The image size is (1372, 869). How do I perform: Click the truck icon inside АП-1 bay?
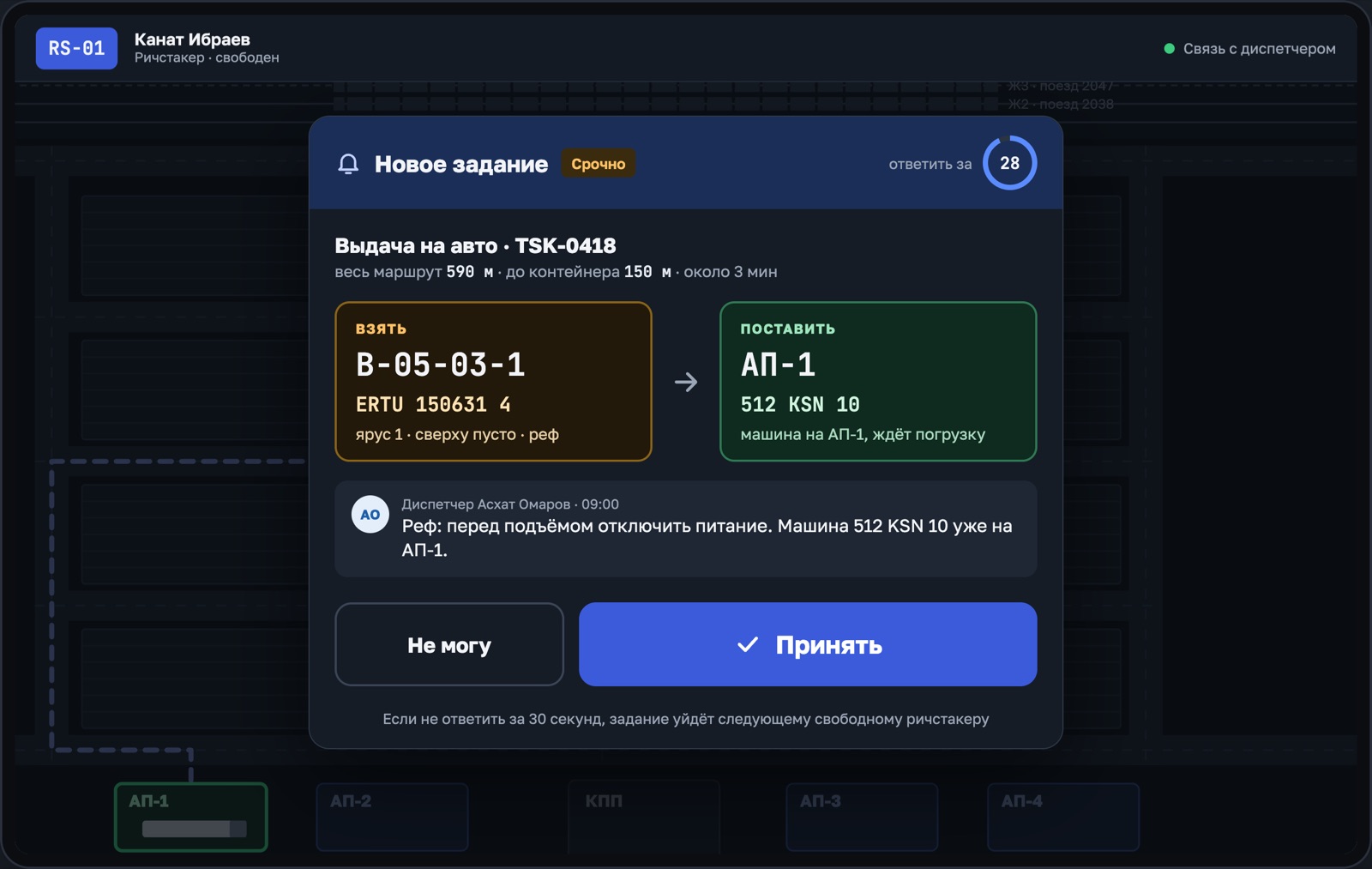195,829
